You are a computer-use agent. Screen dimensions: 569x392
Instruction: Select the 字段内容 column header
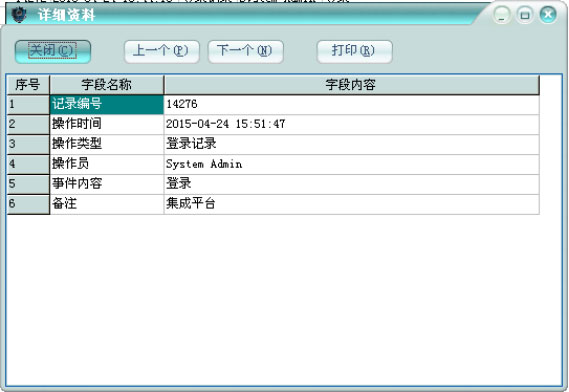[x=351, y=85]
